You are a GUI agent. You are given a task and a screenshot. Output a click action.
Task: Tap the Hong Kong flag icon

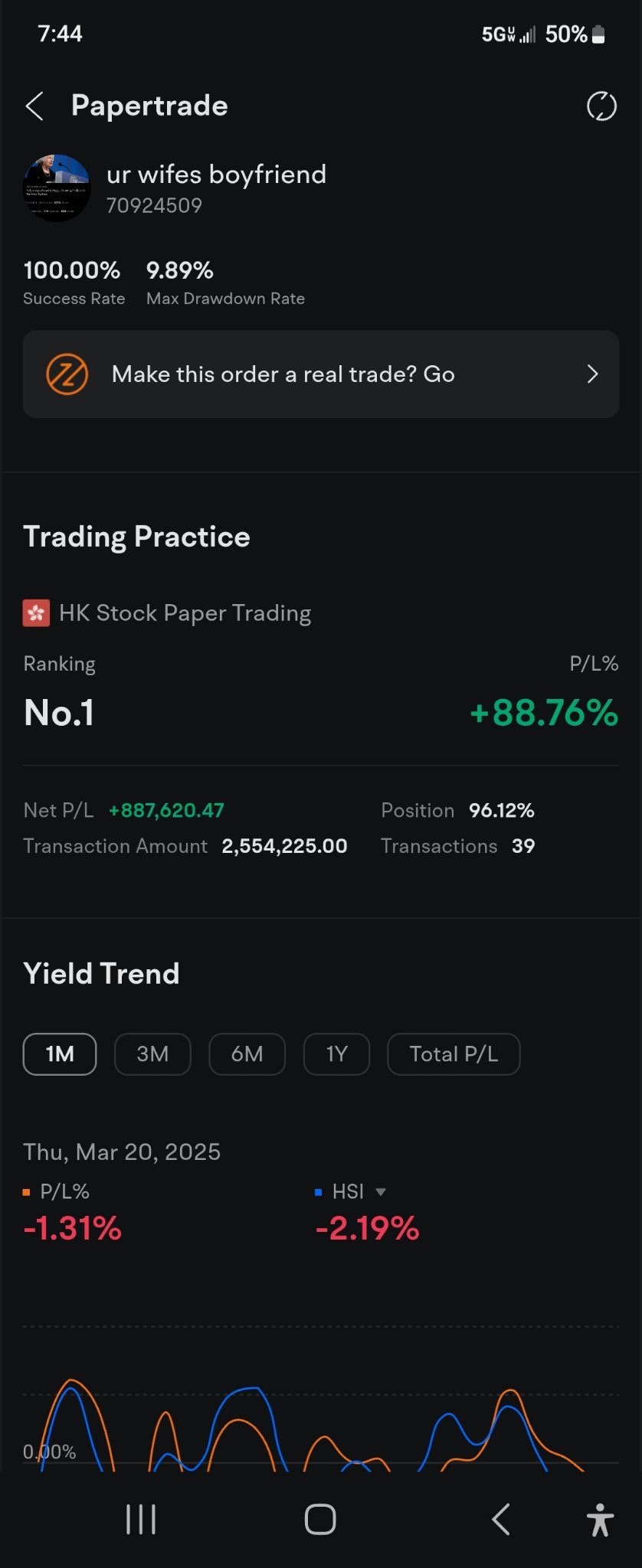point(36,613)
